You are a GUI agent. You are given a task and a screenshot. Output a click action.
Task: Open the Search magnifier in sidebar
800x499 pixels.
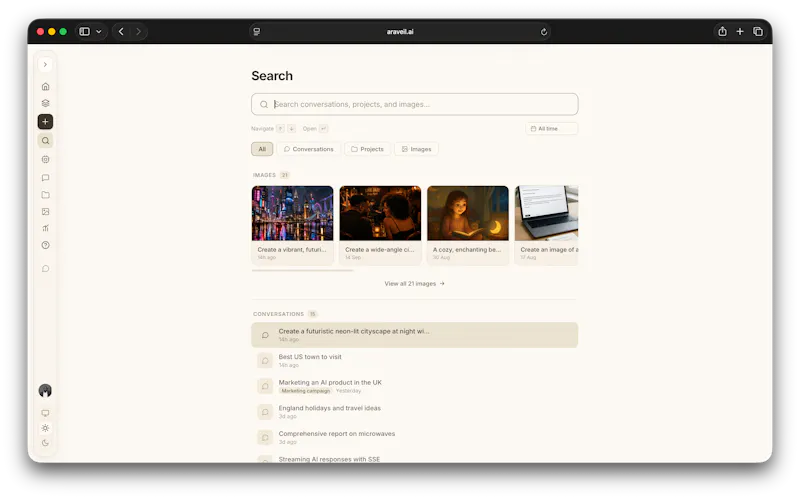[45, 140]
